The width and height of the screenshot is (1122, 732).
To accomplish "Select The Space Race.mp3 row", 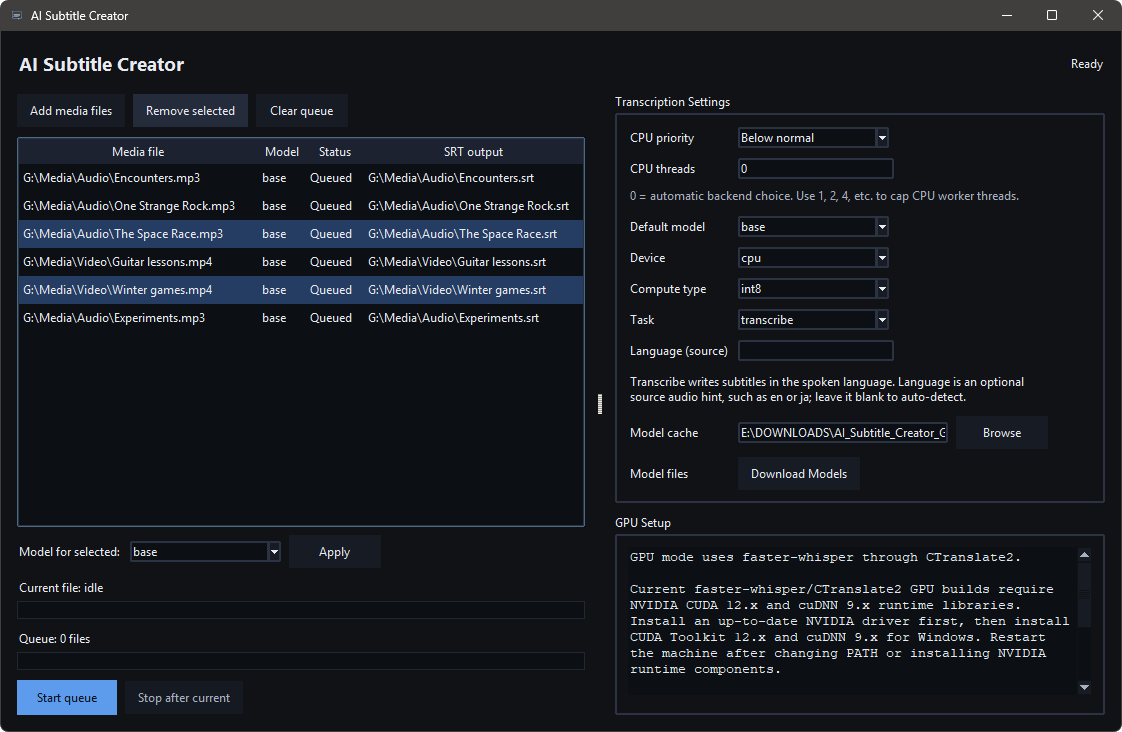I will tap(301, 234).
